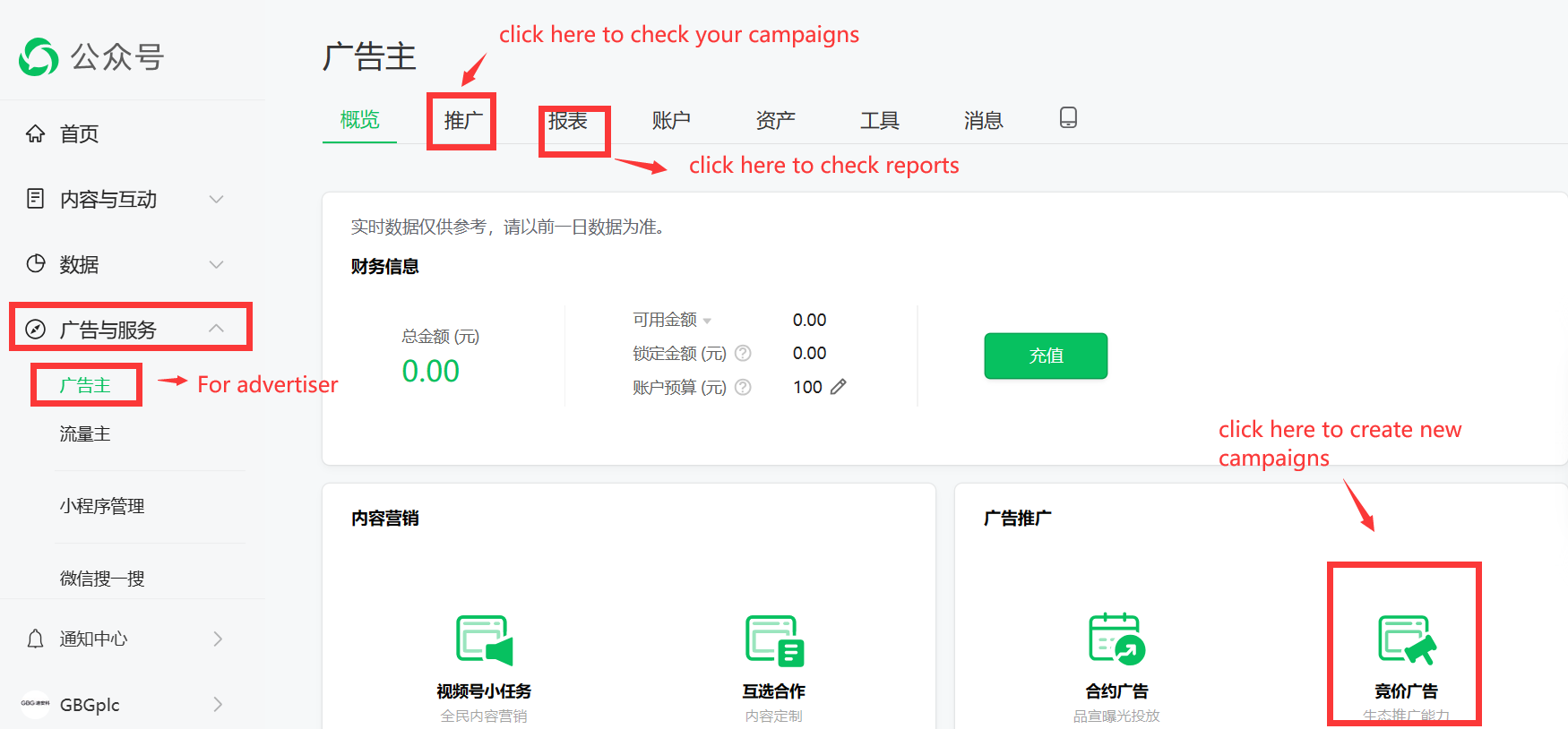Click the 竞价广告 label
Viewport: 1568px width, 729px height.
pos(1407,691)
